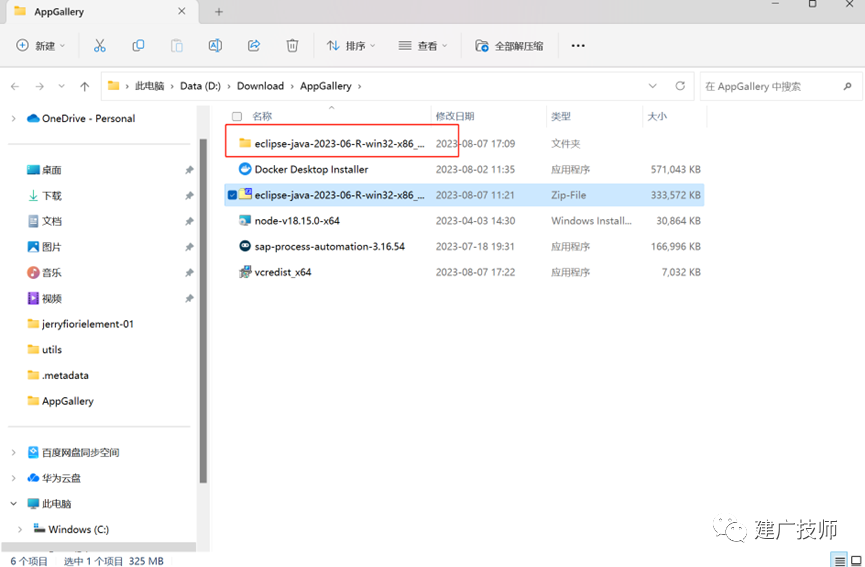Click the Rename icon in toolbar
This screenshot has width=865, height=567.
[215, 46]
